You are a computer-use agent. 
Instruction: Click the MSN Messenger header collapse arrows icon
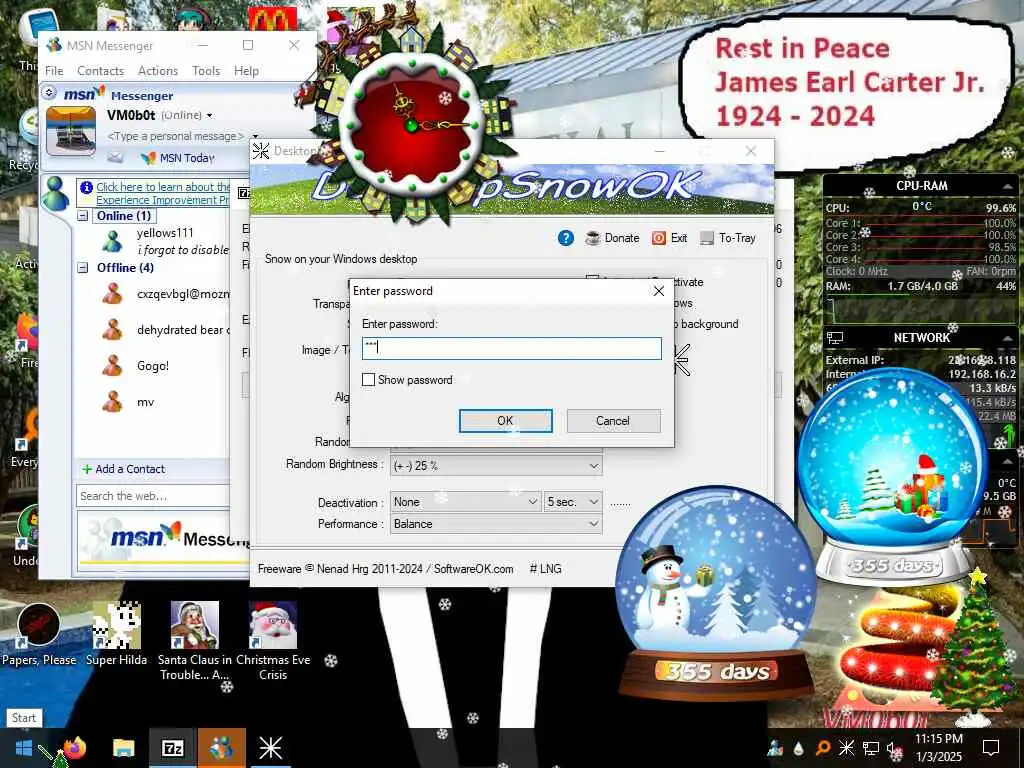[x=49, y=93]
